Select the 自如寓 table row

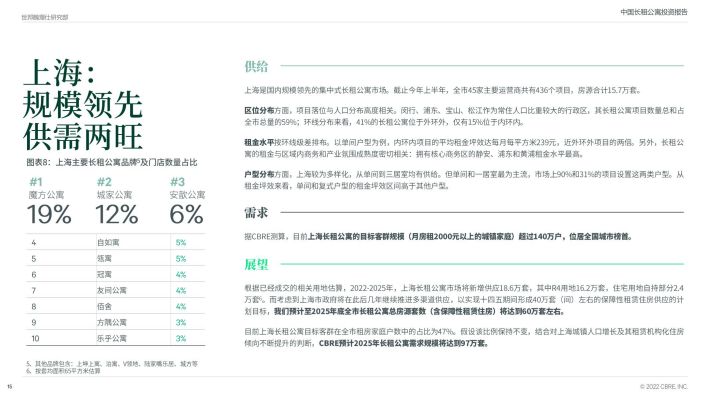pos(115,242)
